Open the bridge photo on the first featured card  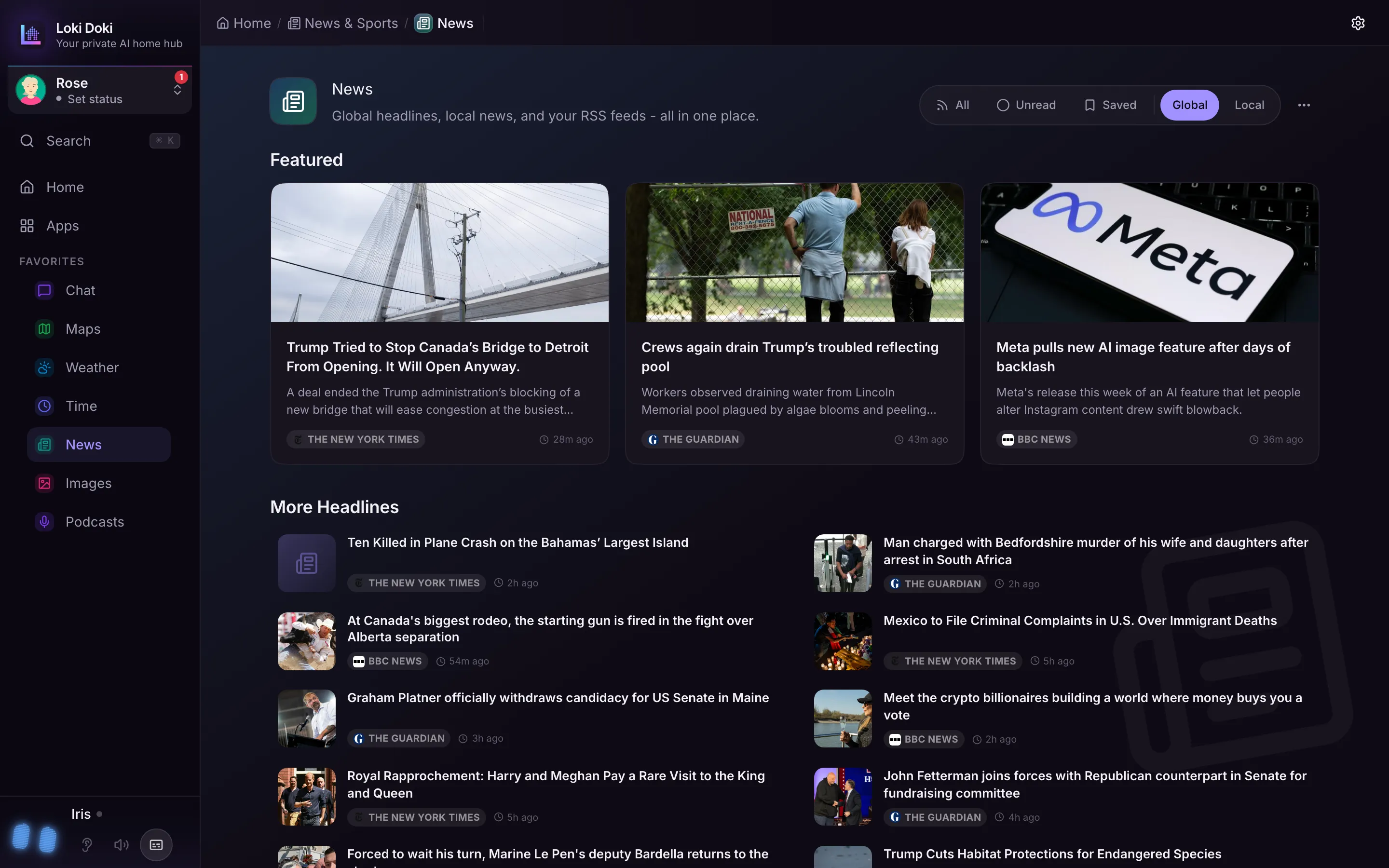point(440,253)
